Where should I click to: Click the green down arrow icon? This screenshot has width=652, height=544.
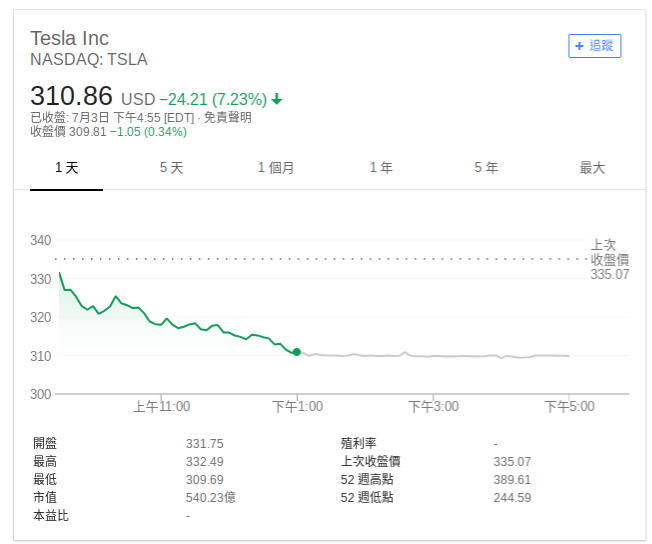(x=277, y=99)
